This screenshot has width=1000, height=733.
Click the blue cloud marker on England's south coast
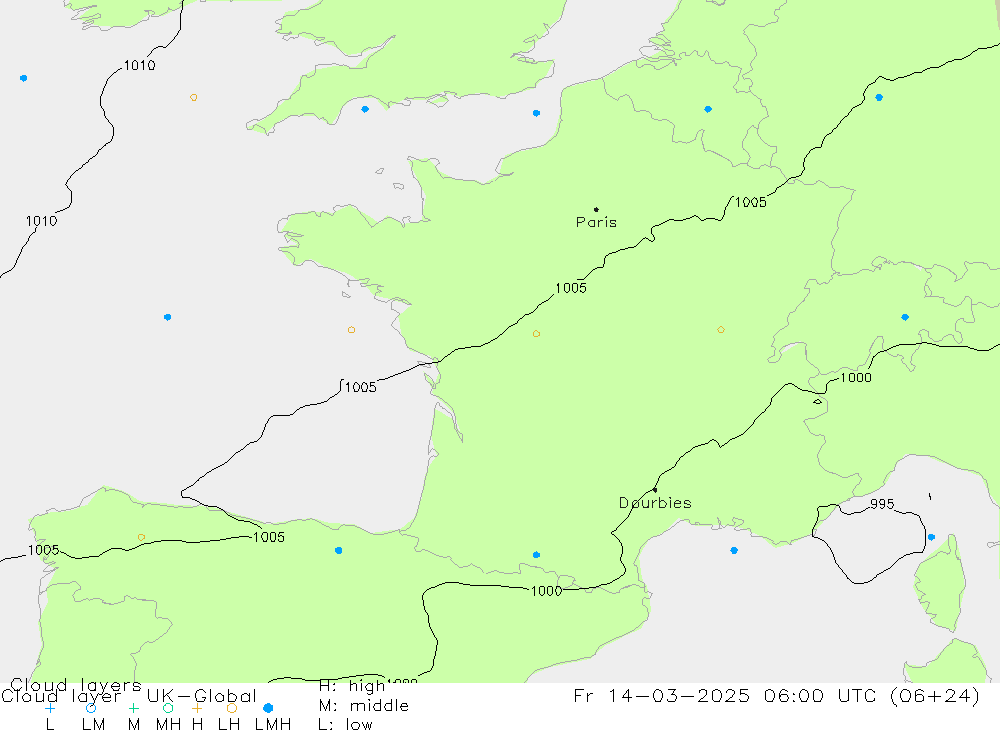click(365, 109)
